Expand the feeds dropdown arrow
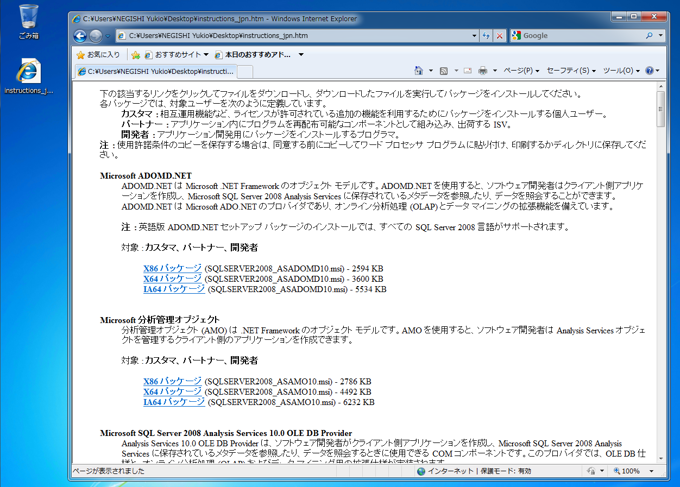The height and width of the screenshot is (487, 680). (x=456, y=70)
